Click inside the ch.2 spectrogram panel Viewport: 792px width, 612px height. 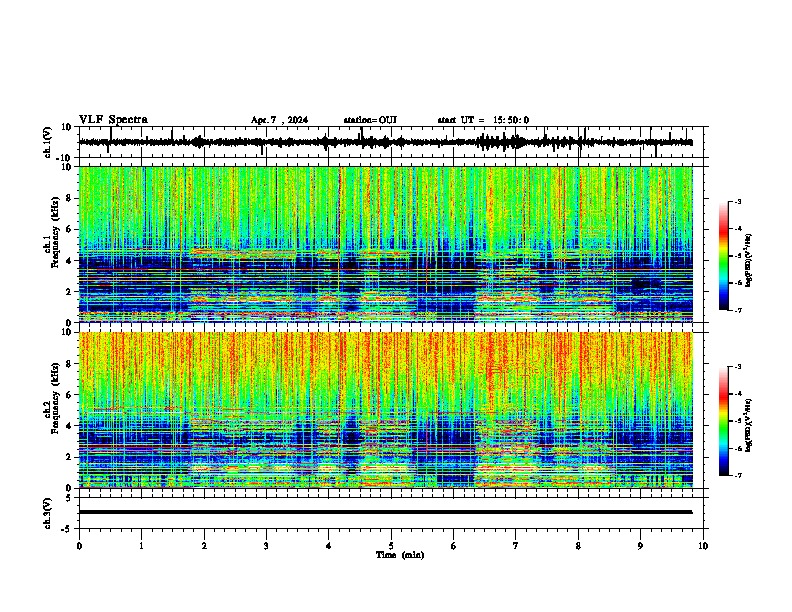click(x=386, y=410)
